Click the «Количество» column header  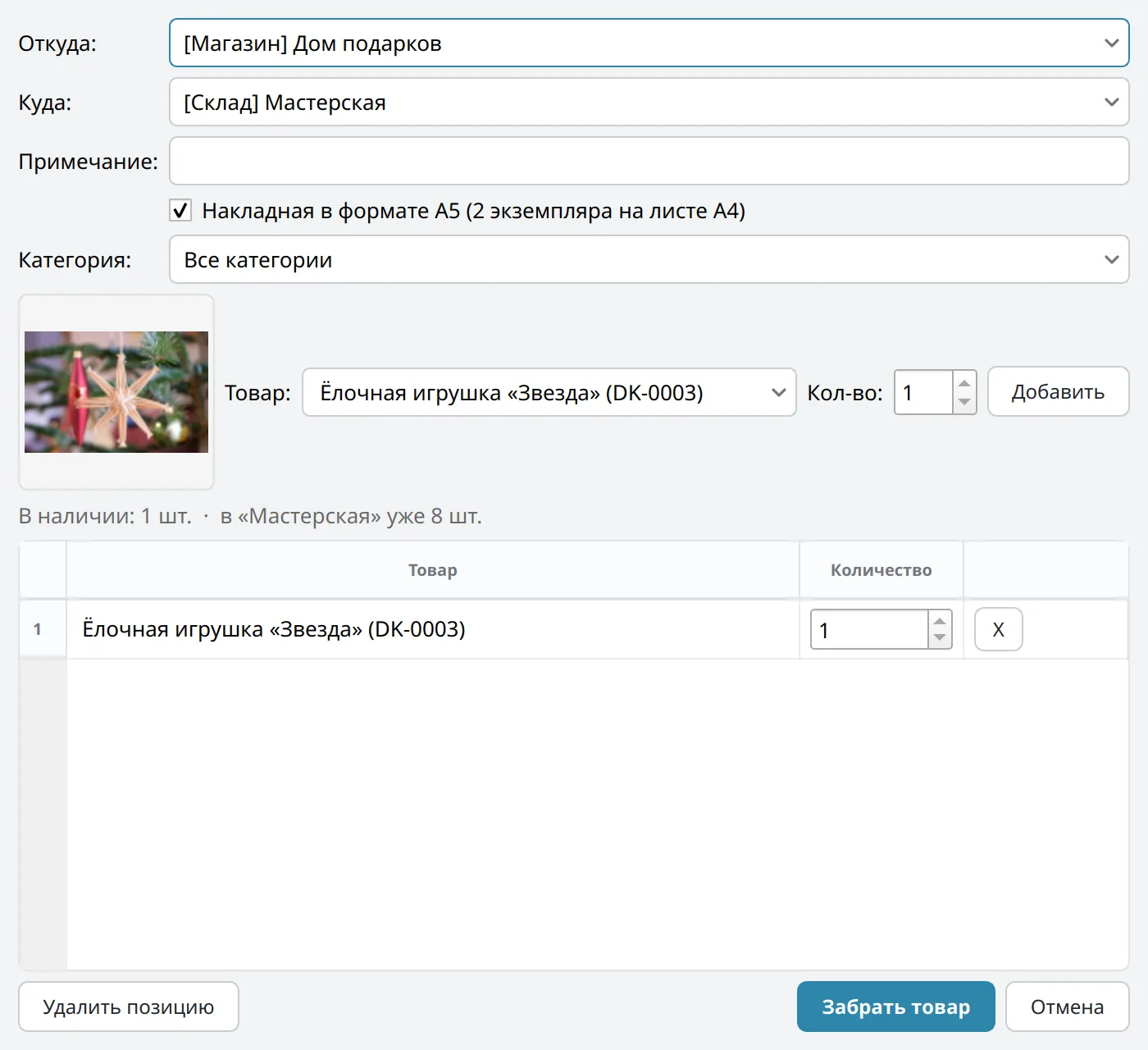pos(881,570)
